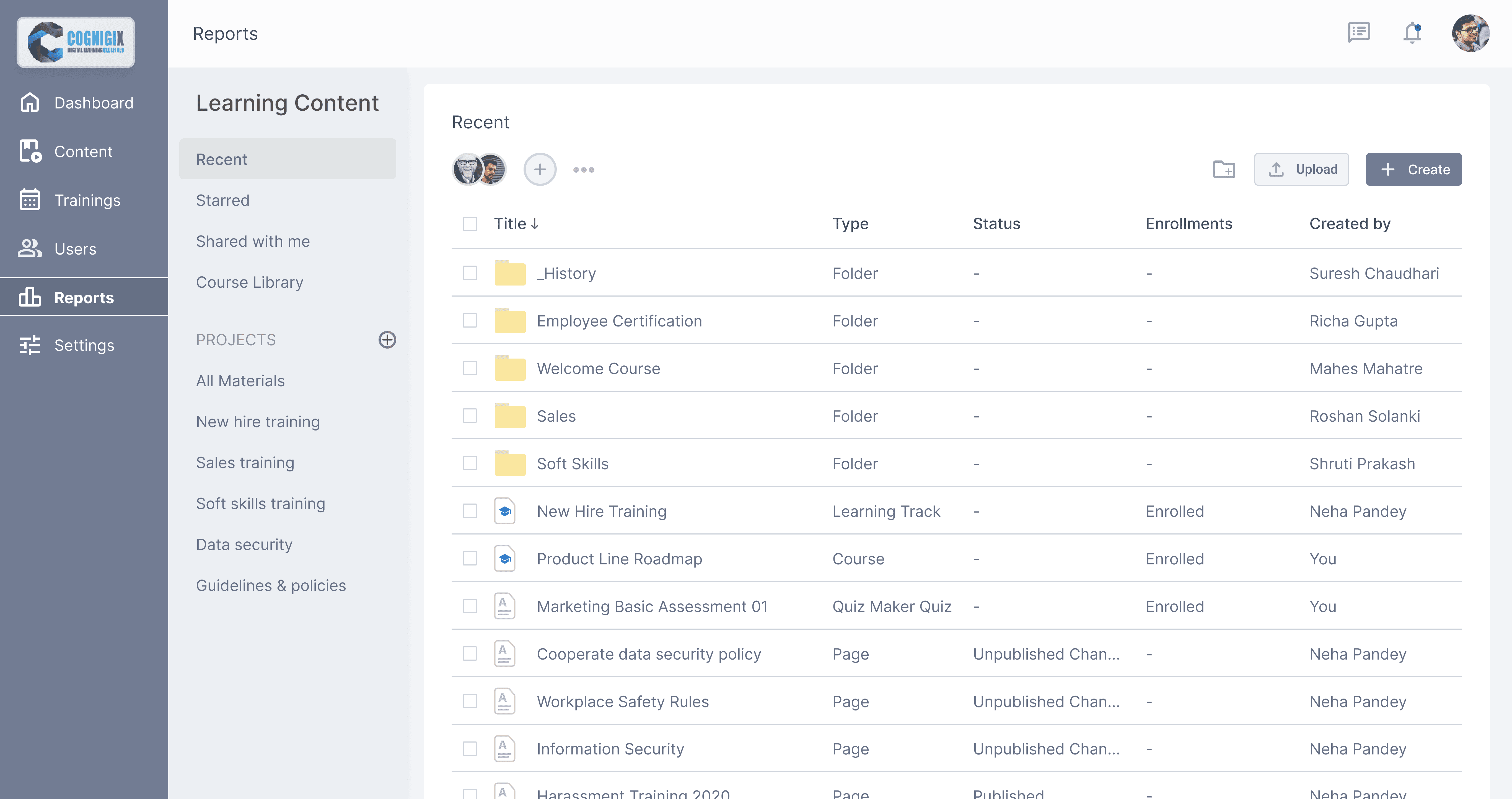The image size is (1512, 799).
Task: Add a new project via plus icon
Action: 387,340
